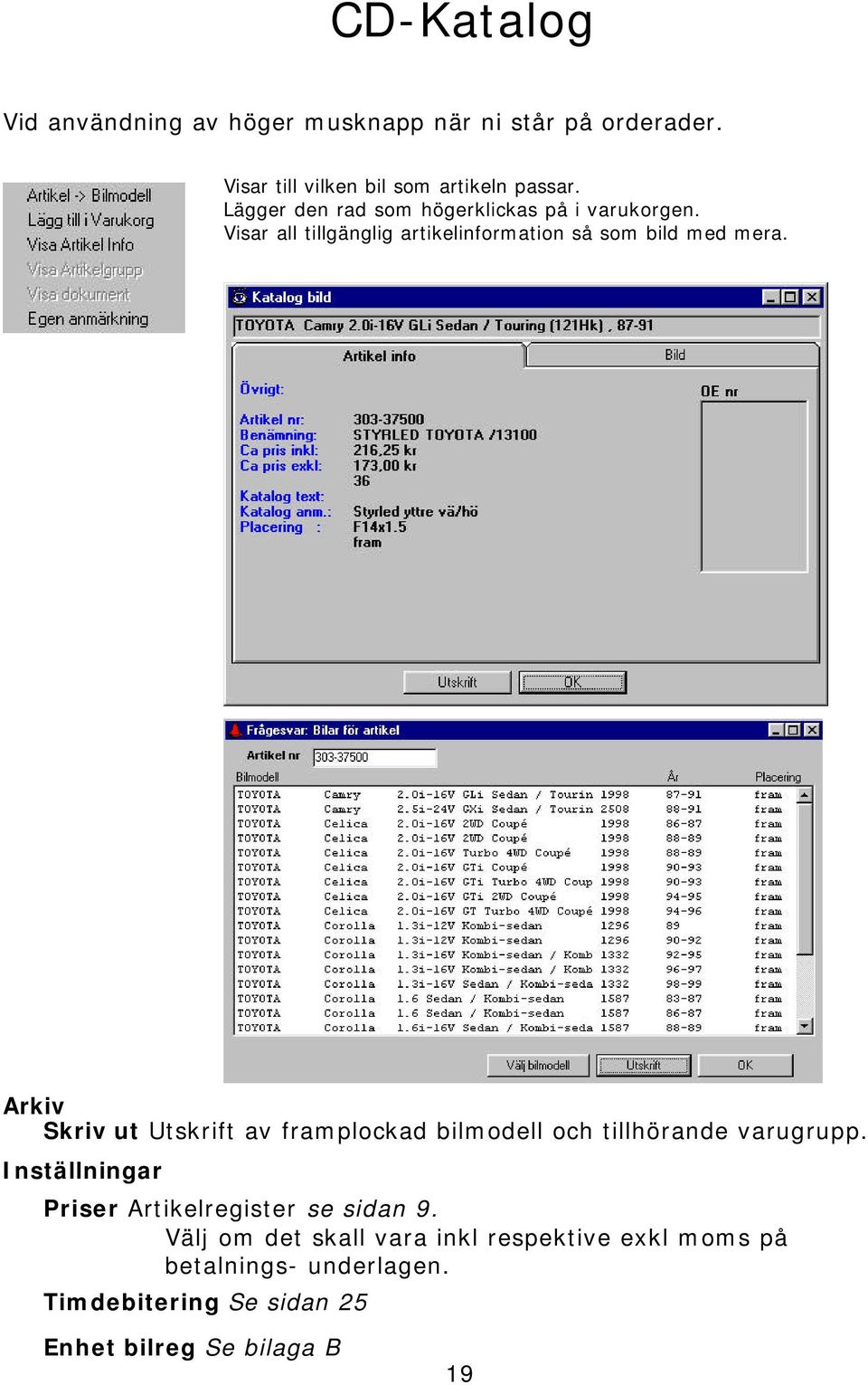Click scroll-up arrow of car list
This screenshot has width=868, height=1385.
point(805,795)
